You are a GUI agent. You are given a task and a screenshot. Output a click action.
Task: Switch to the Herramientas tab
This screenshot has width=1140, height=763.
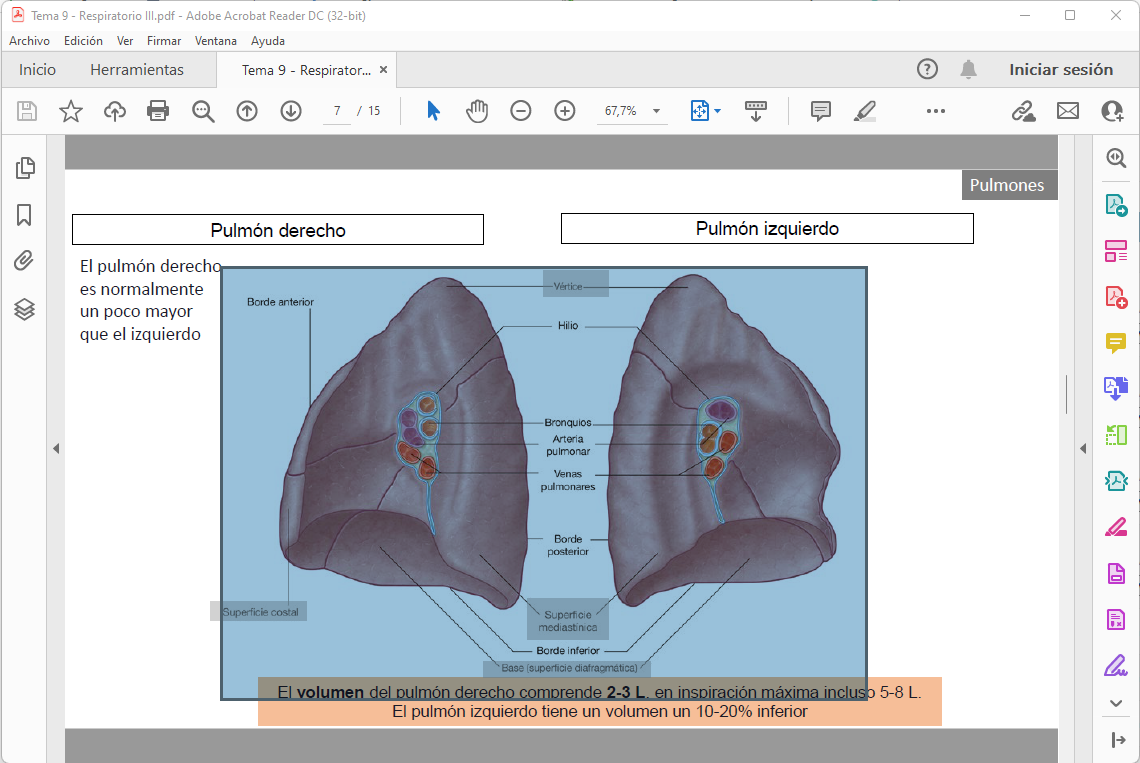click(137, 70)
